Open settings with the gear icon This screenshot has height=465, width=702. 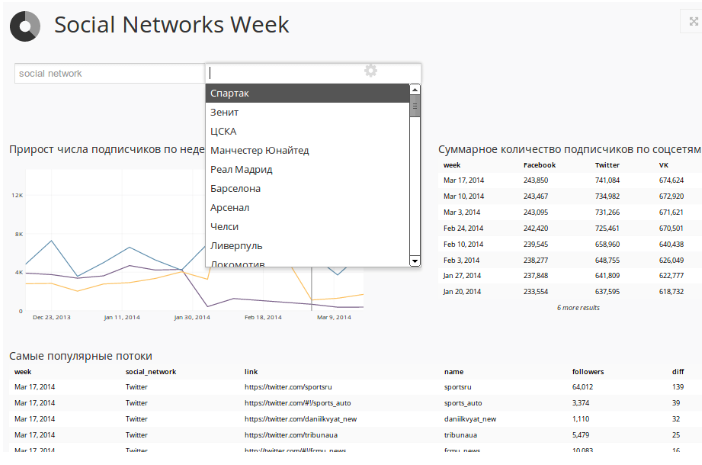370,70
